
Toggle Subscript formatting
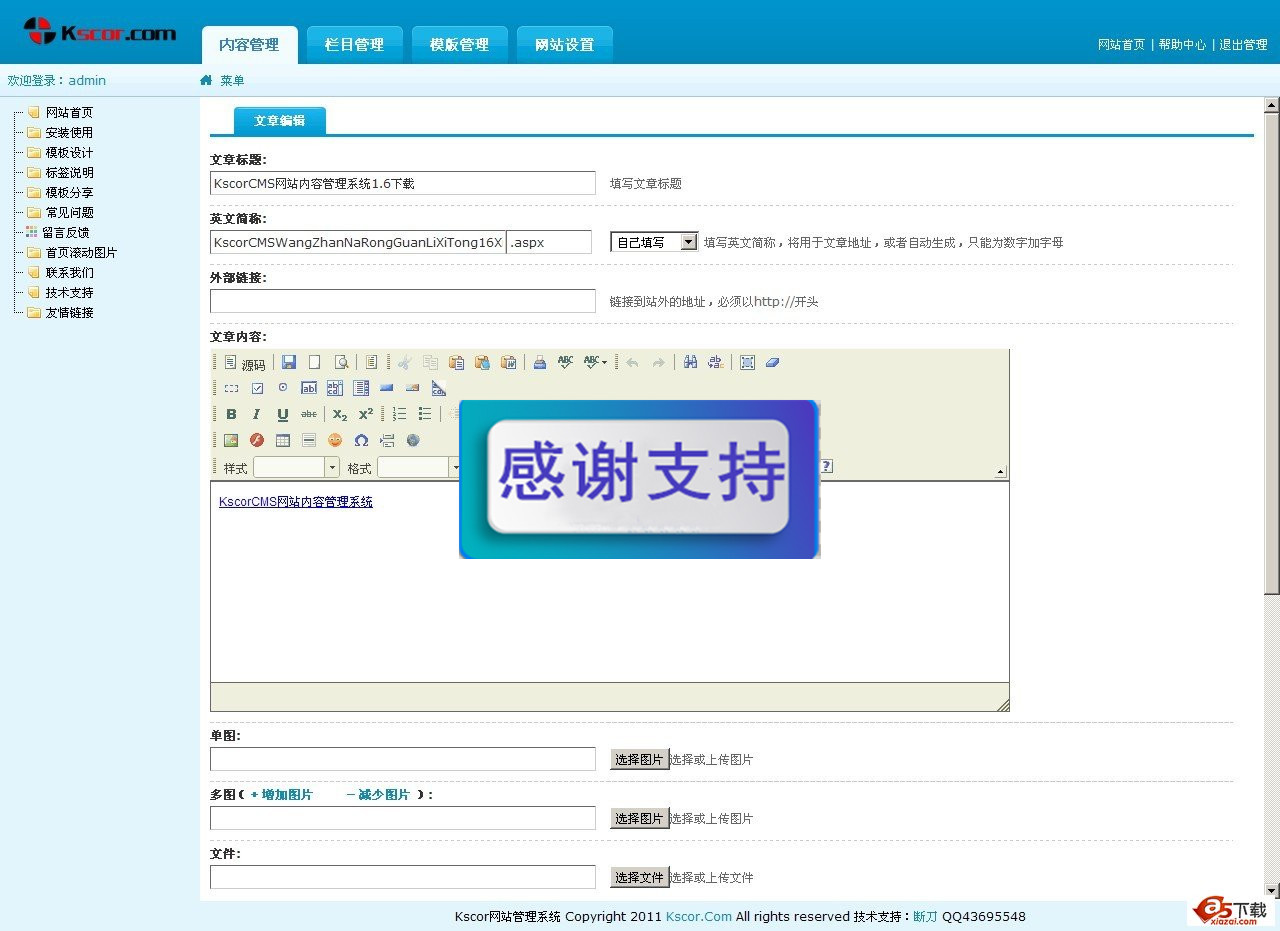click(x=340, y=414)
